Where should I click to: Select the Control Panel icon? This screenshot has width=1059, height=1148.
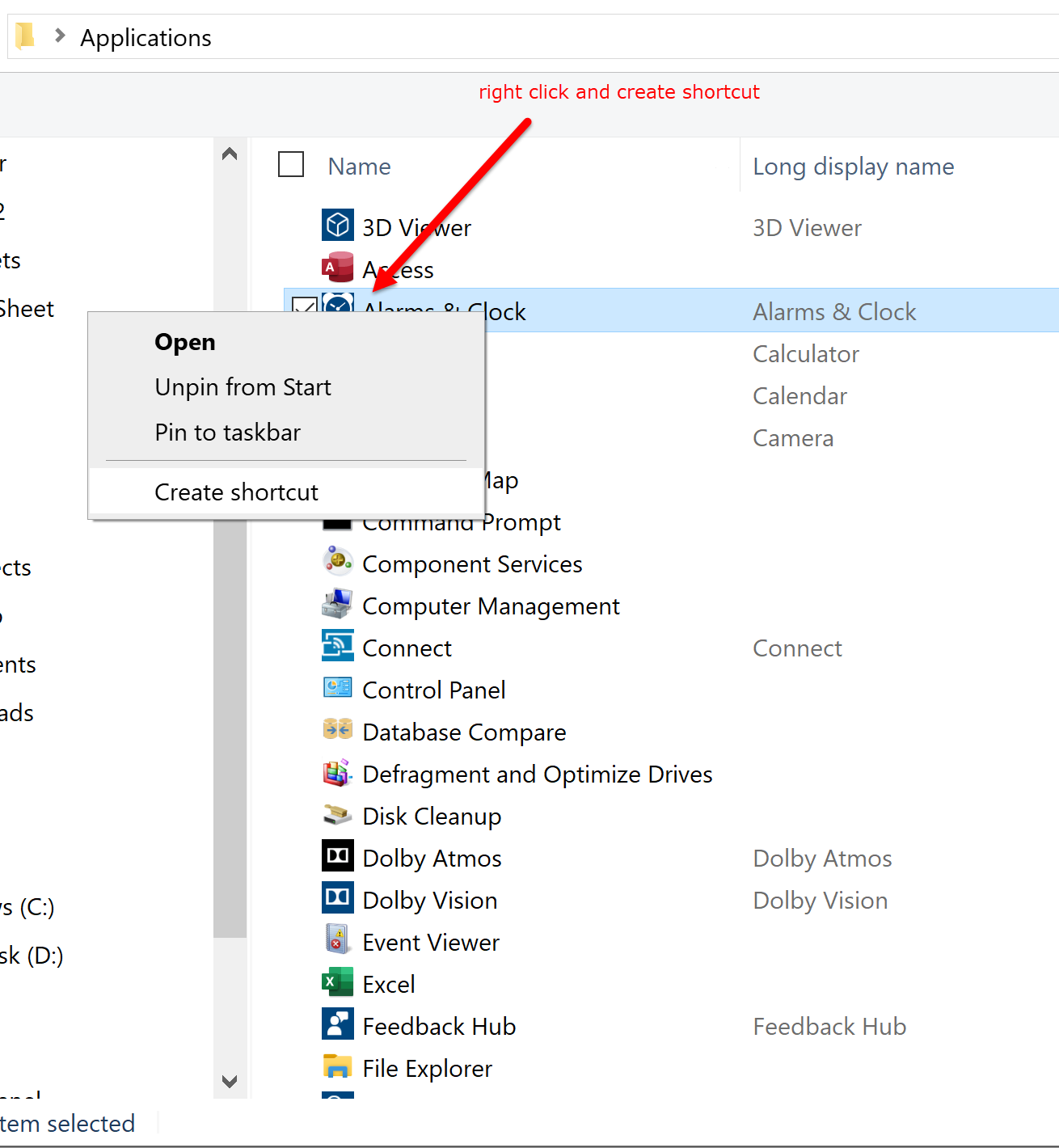click(337, 687)
